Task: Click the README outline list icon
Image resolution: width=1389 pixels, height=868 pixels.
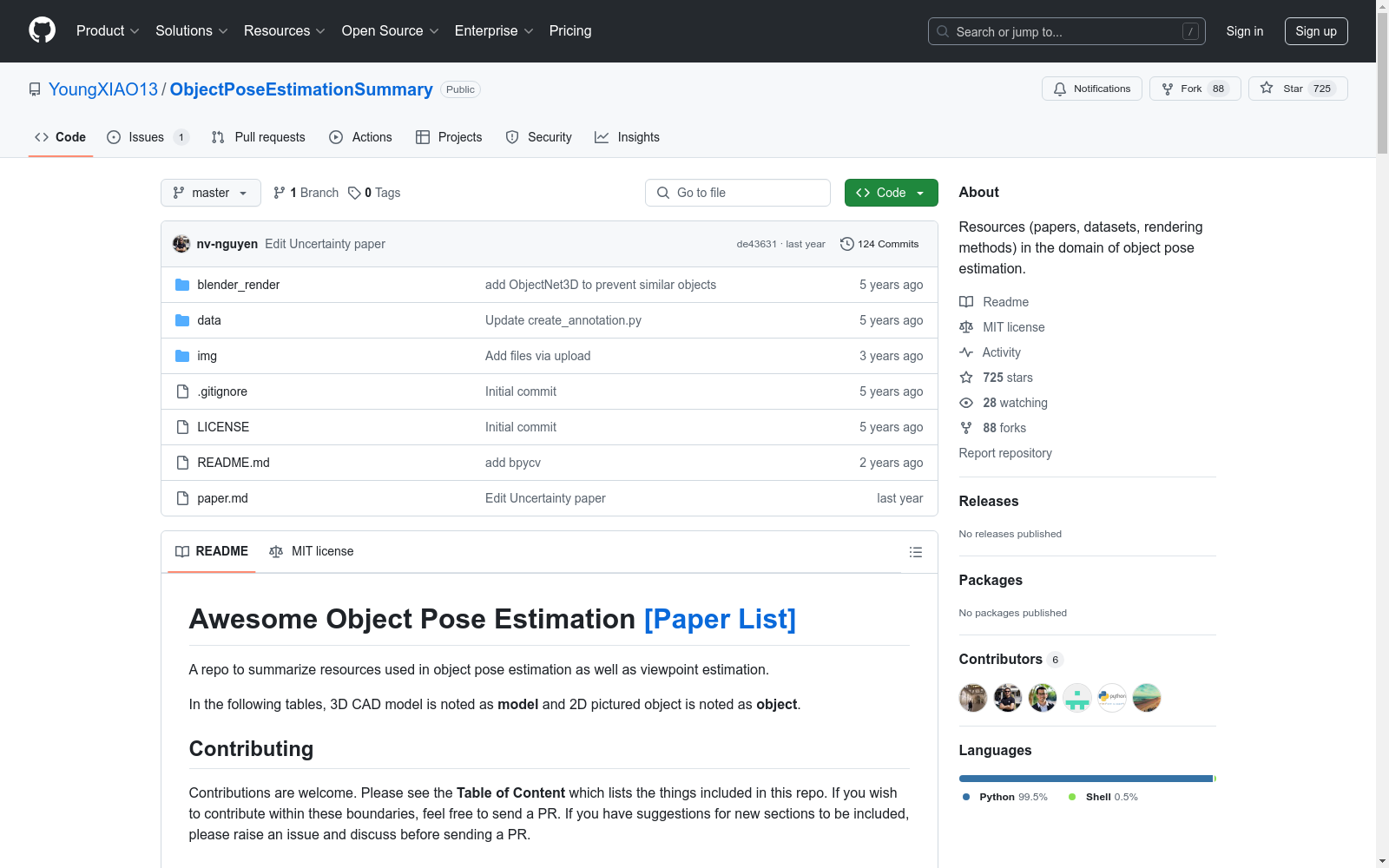Action: coord(915,552)
